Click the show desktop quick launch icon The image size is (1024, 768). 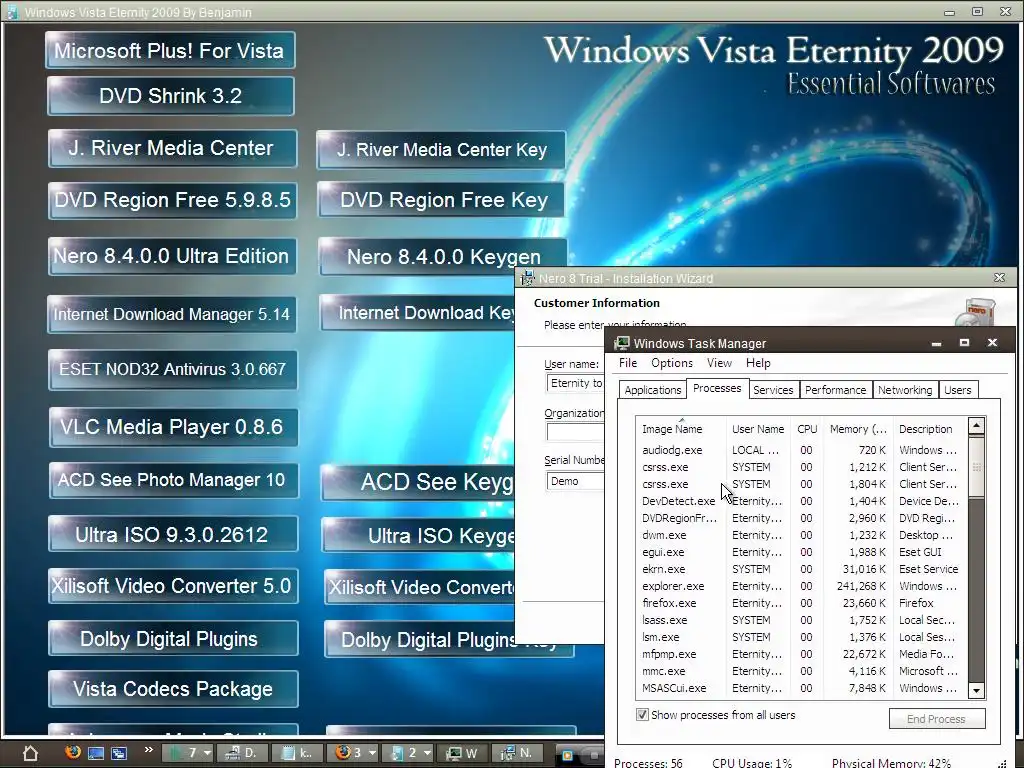(95, 753)
